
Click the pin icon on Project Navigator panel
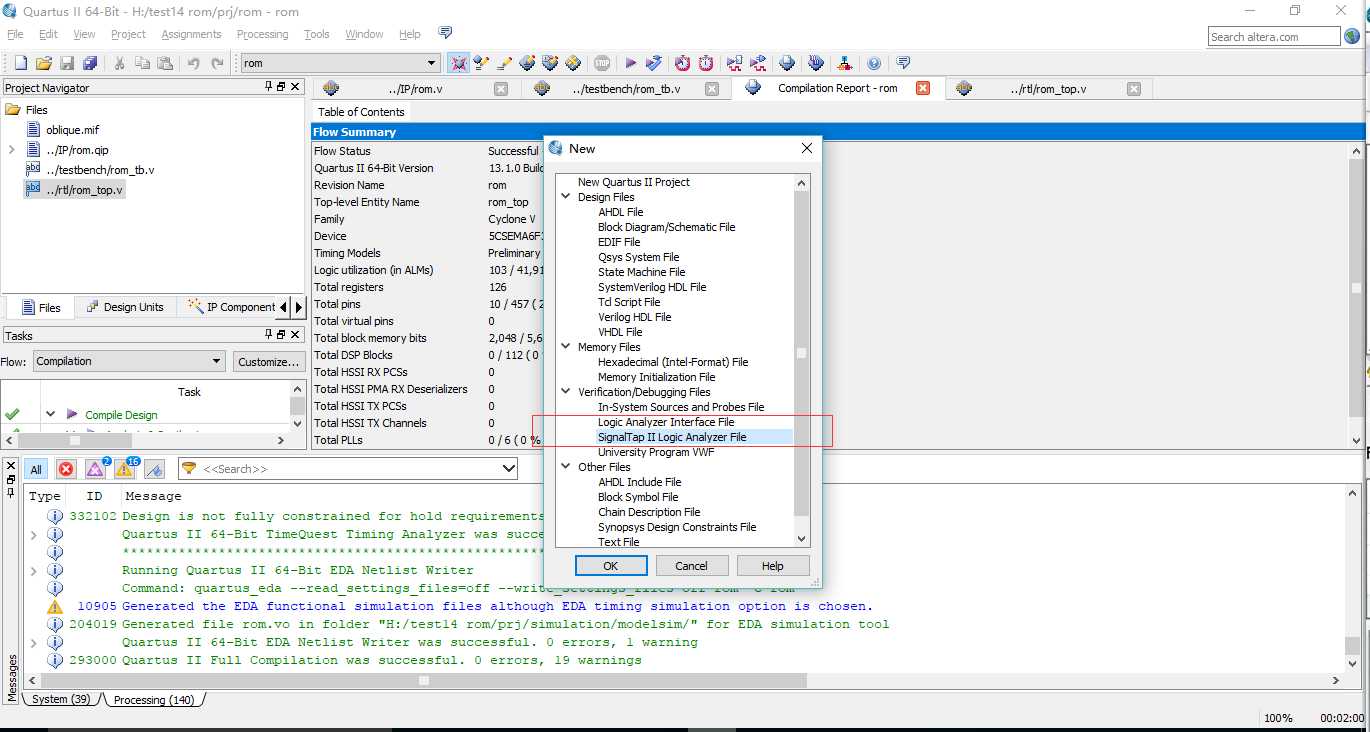pyautogui.click(x=269, y=87)
